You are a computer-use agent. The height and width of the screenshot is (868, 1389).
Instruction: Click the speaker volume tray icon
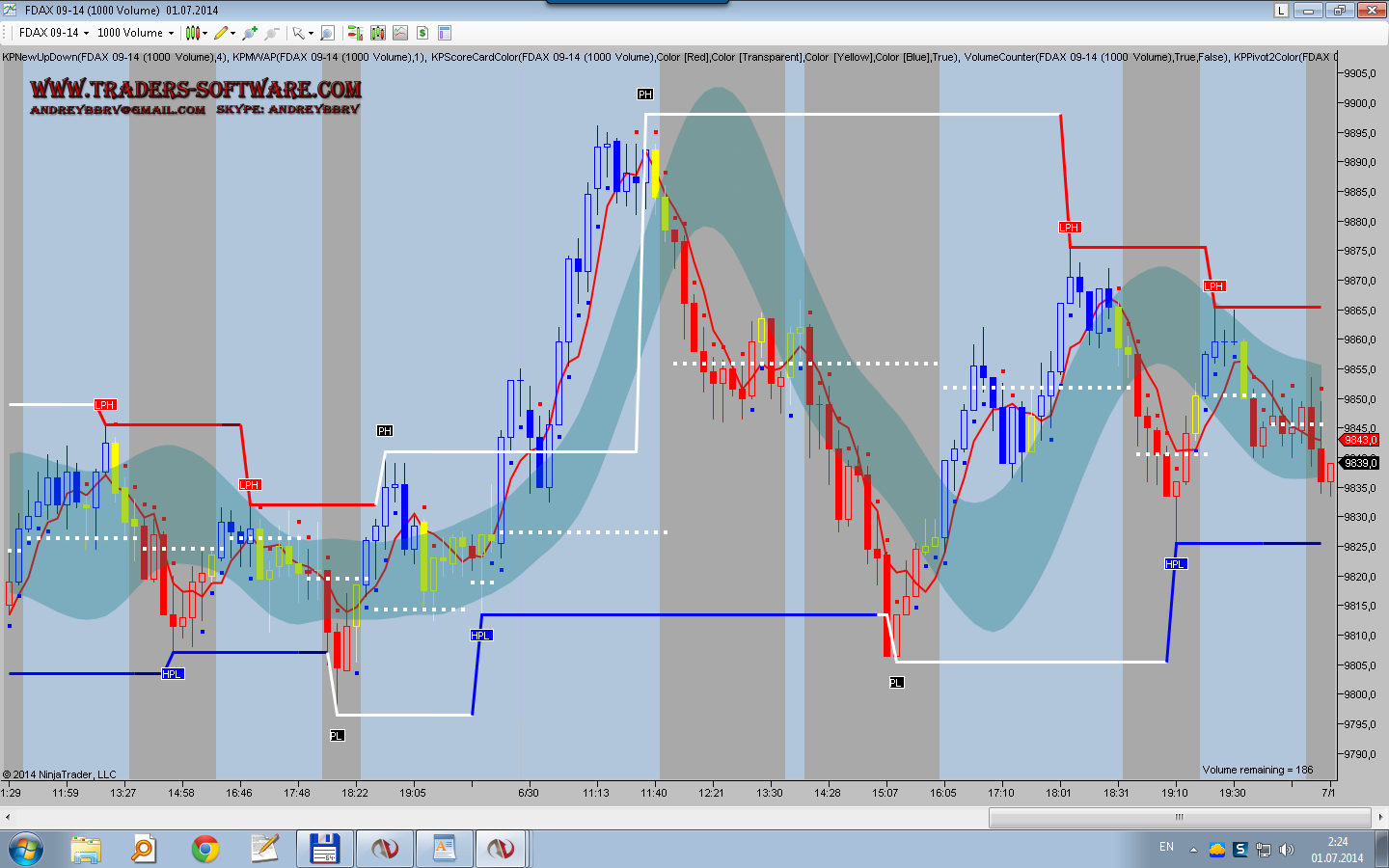[x=1286, y=850]
